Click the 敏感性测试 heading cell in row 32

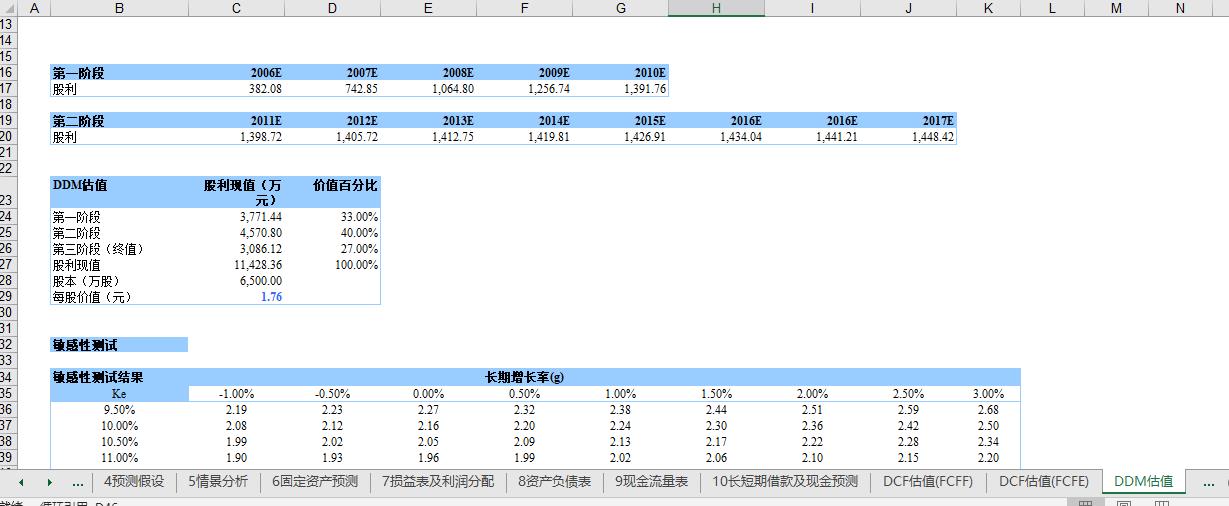tap(119, 344)
